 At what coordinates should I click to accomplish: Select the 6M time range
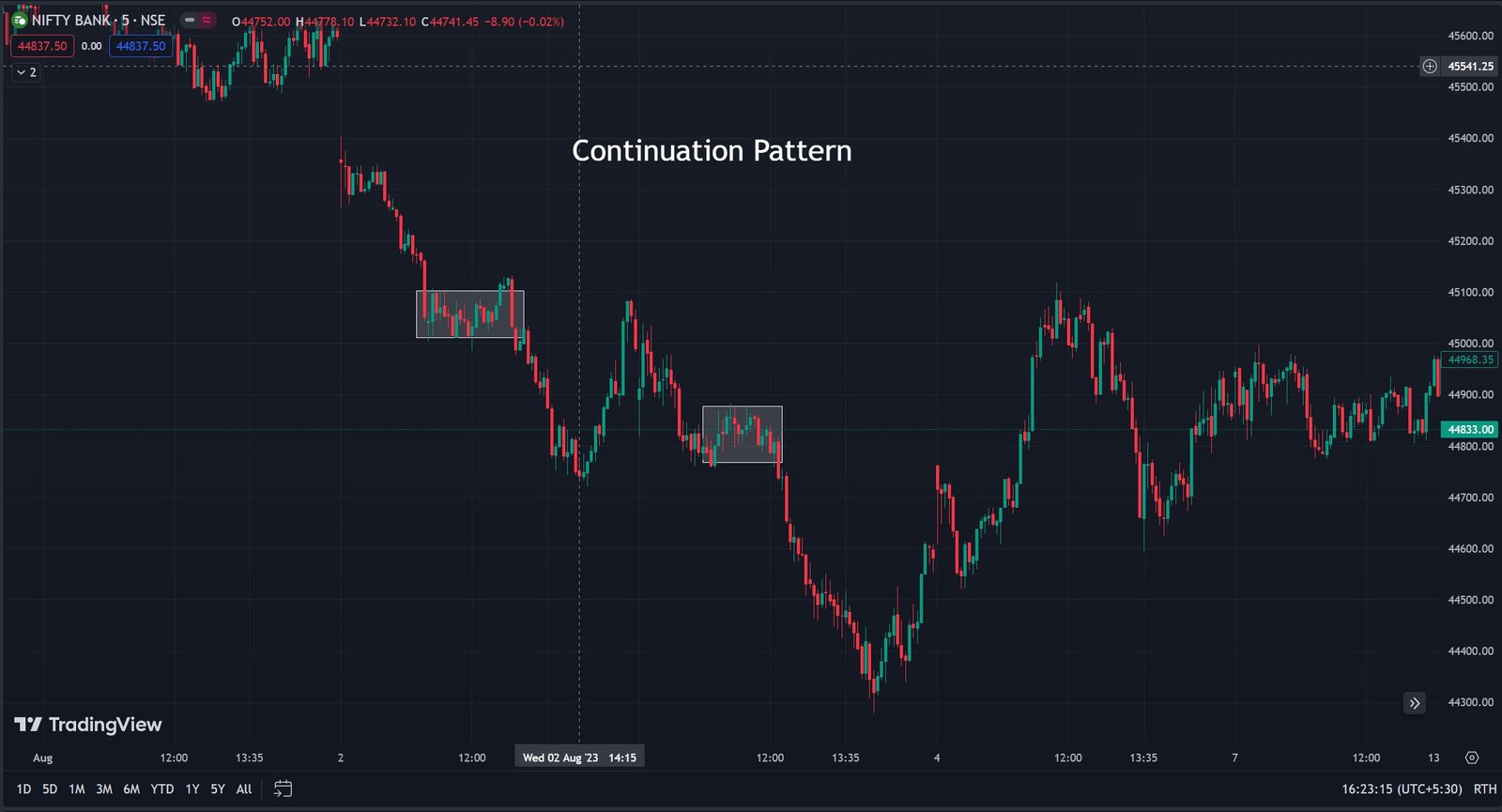(131, 789)
